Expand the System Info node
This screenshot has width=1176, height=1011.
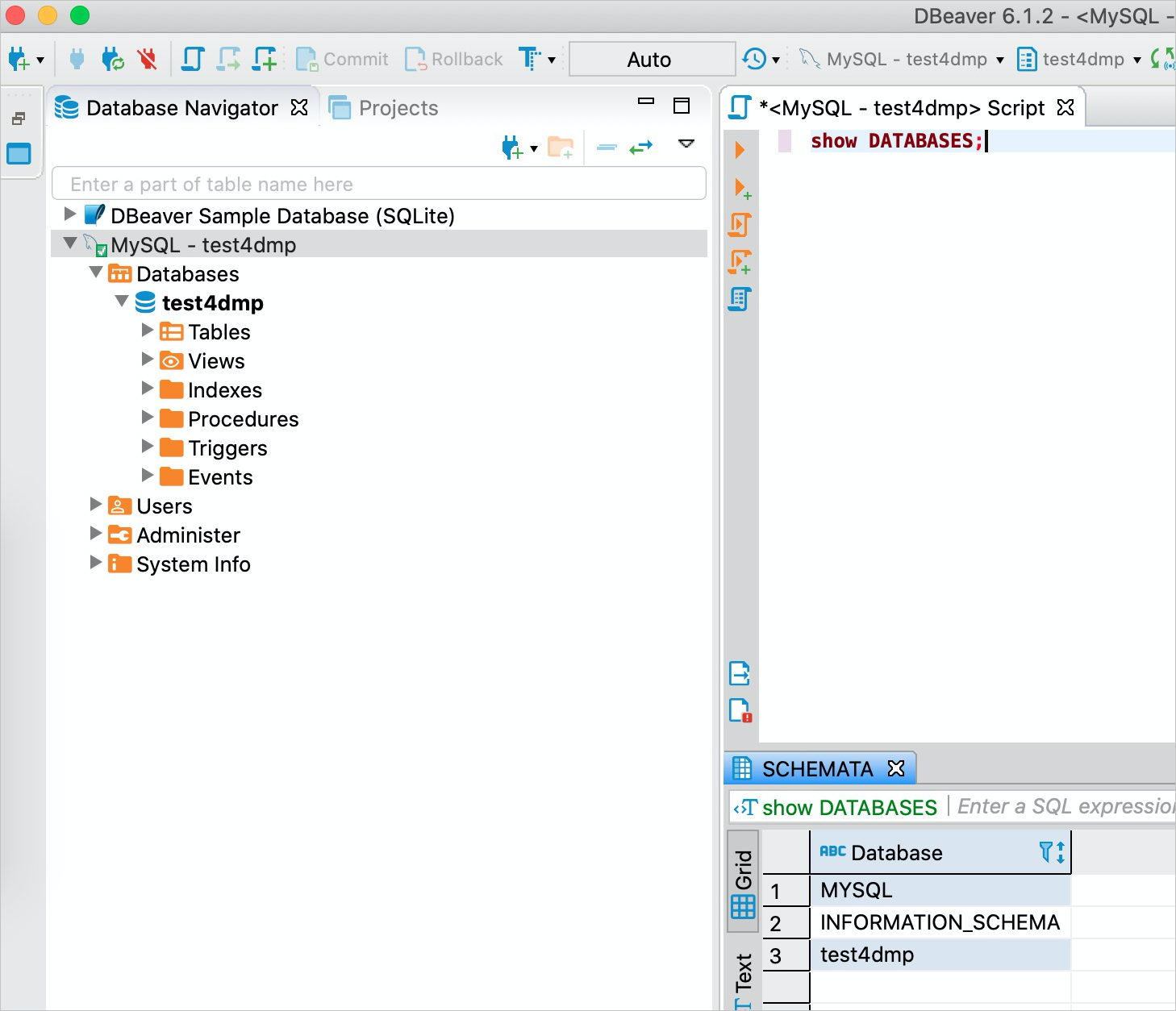pyautogui.click(x=95, y=562)
